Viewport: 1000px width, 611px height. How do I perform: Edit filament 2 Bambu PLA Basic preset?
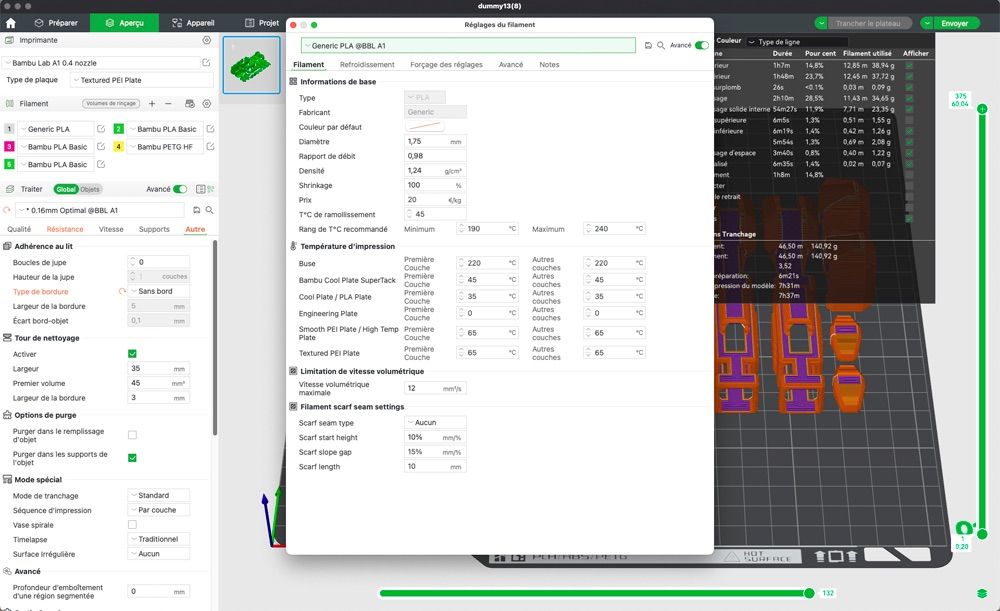[210, 129]
